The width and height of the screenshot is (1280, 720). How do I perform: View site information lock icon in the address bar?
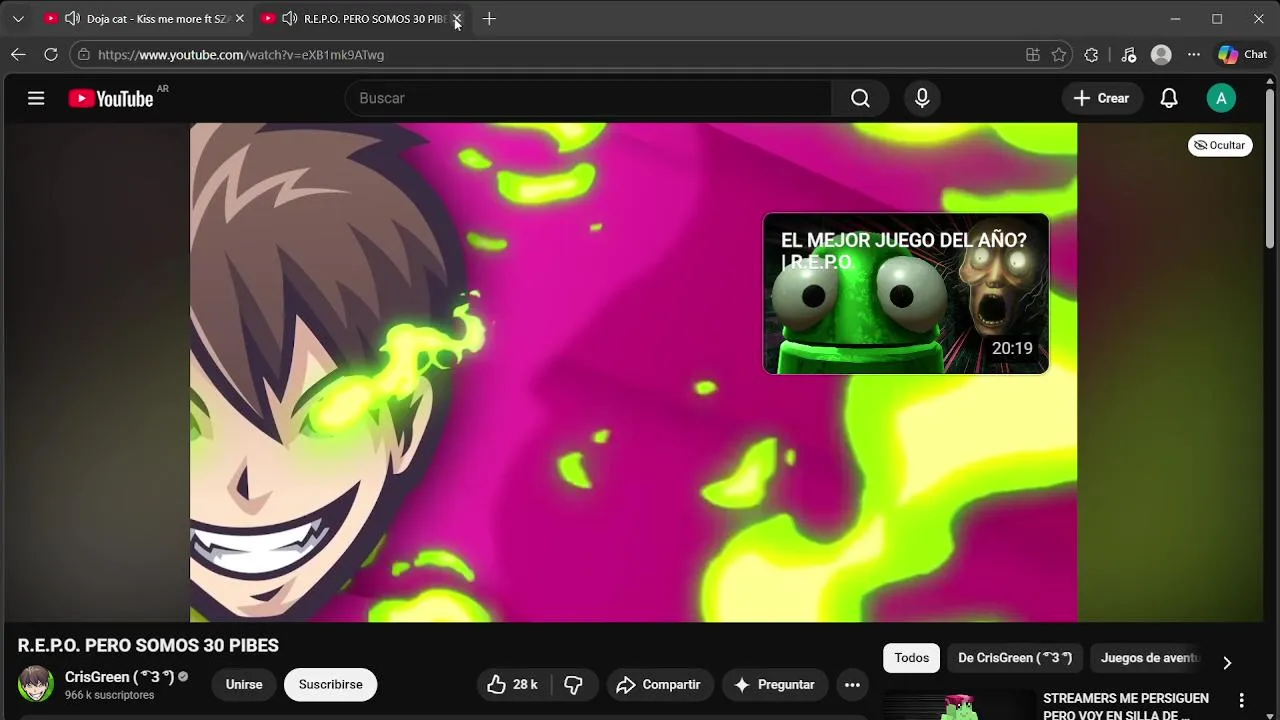[84, 55]
